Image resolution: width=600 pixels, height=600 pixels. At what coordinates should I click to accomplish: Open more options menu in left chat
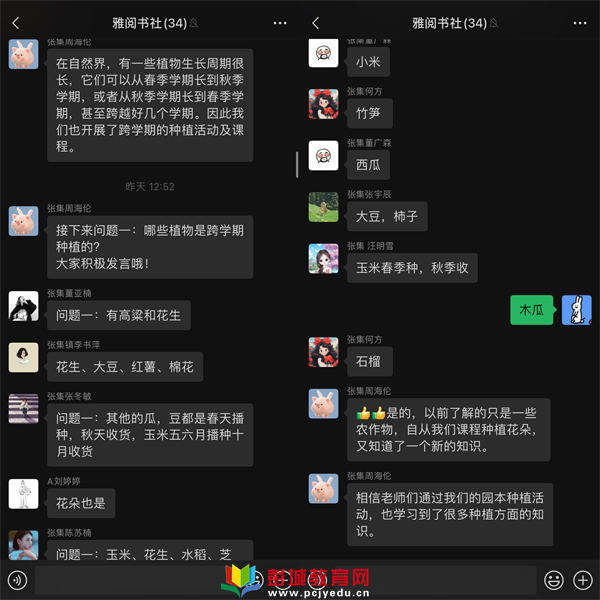point(280,23)
